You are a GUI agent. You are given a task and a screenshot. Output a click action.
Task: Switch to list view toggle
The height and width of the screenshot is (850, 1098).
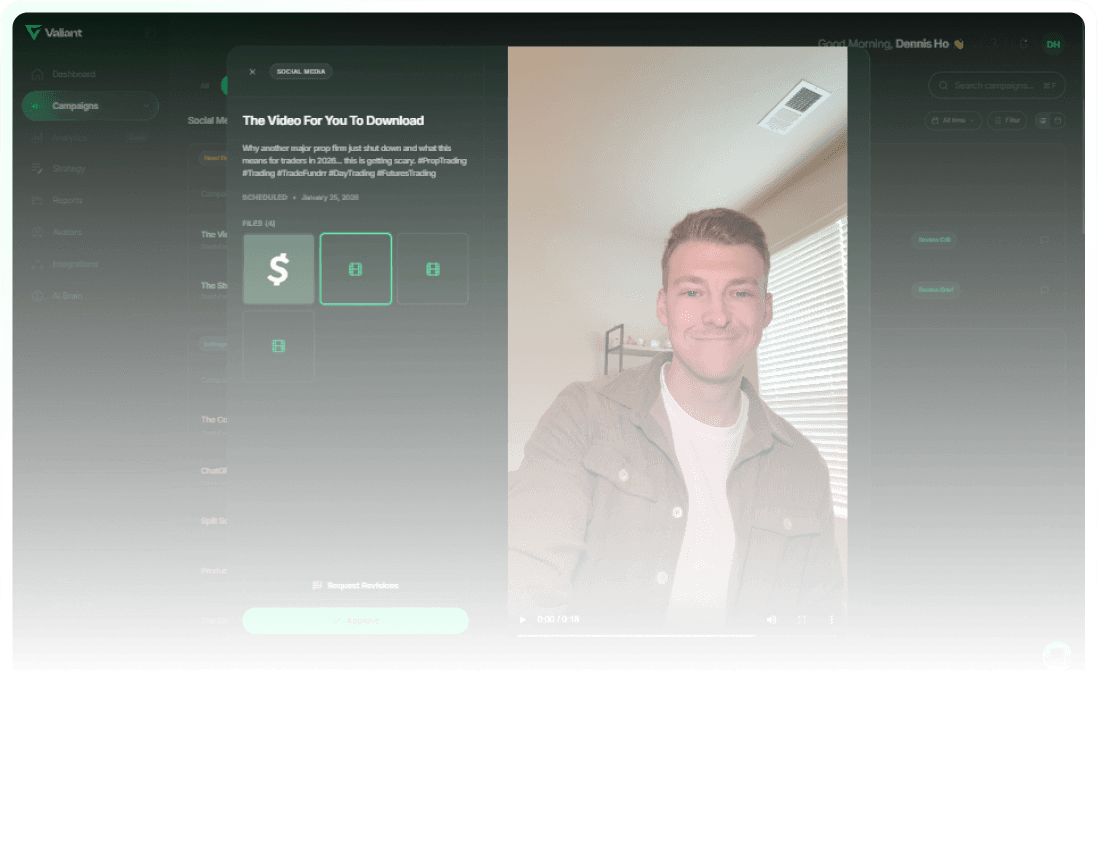click(1043, 120)
